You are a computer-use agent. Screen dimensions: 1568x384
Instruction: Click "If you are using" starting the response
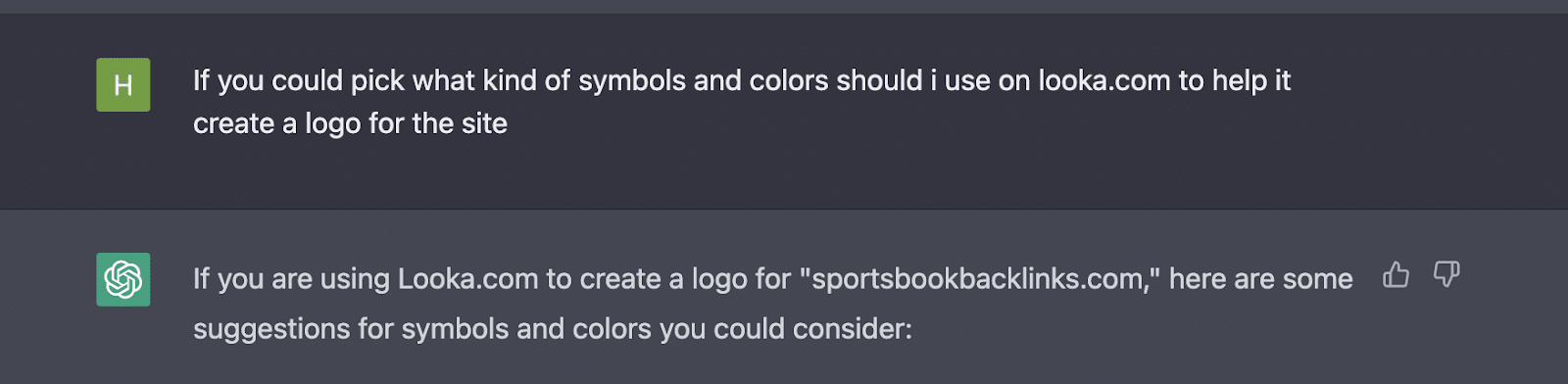click(292, 279)
